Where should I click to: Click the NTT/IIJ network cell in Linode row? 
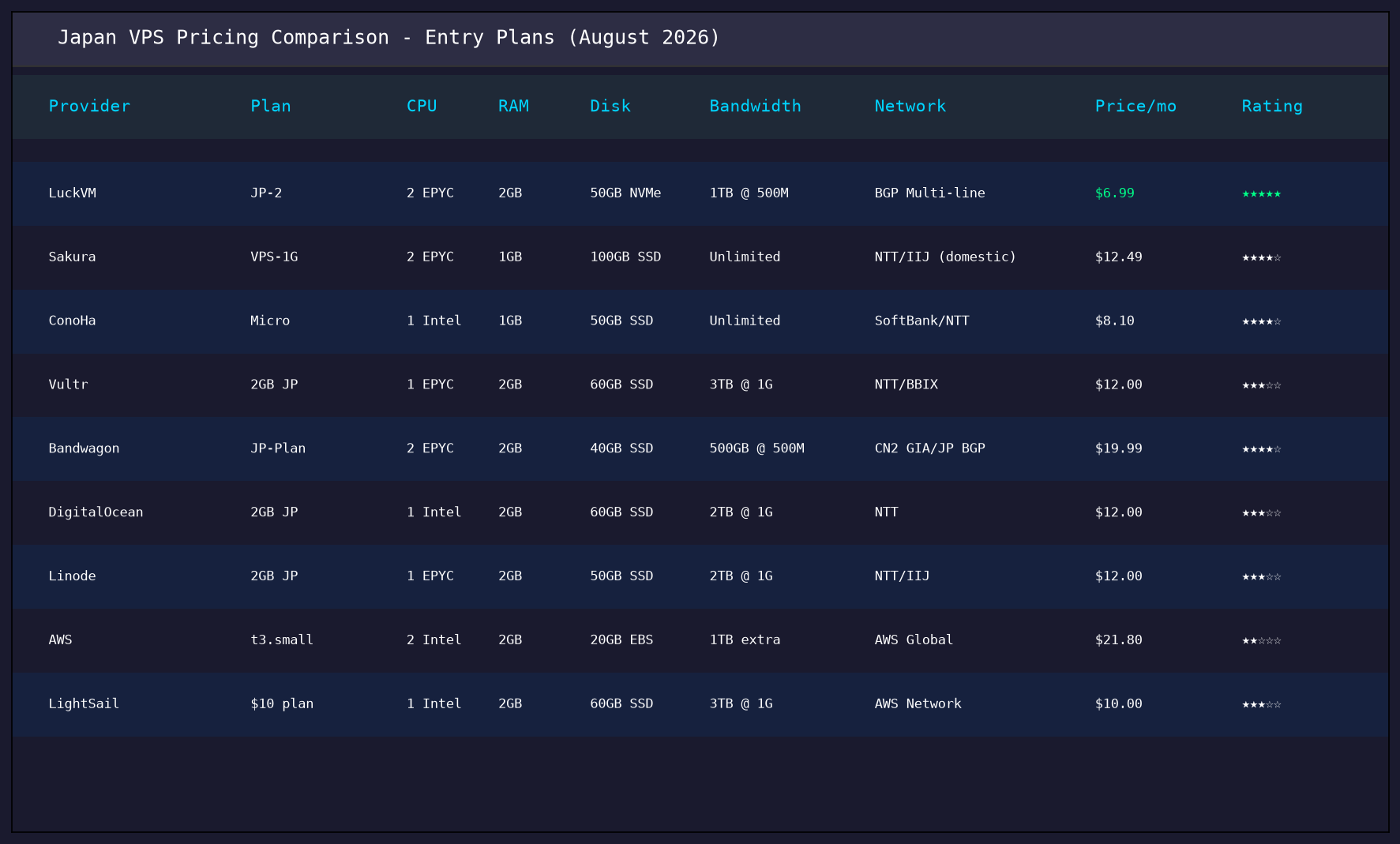(902, 576)
